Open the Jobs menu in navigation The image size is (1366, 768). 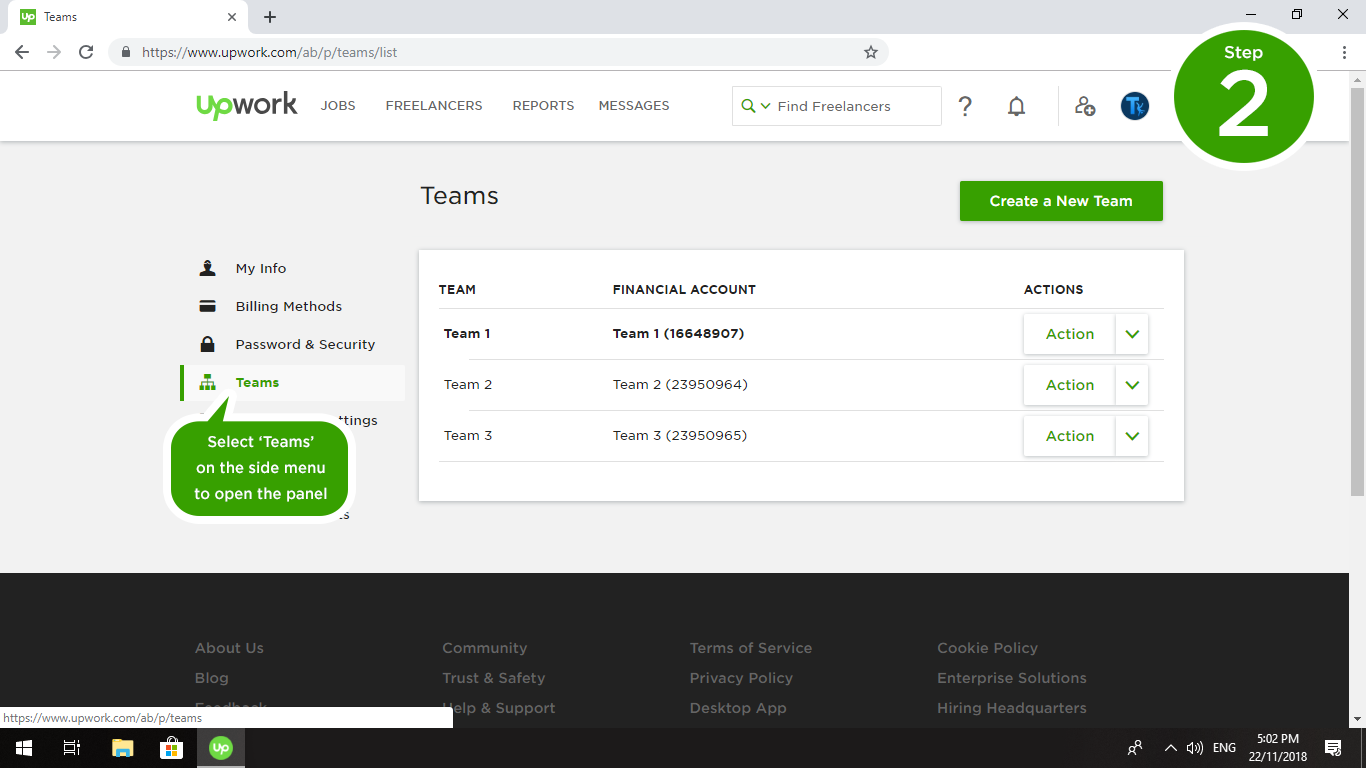pyautogui.click(x=338, y=106)
